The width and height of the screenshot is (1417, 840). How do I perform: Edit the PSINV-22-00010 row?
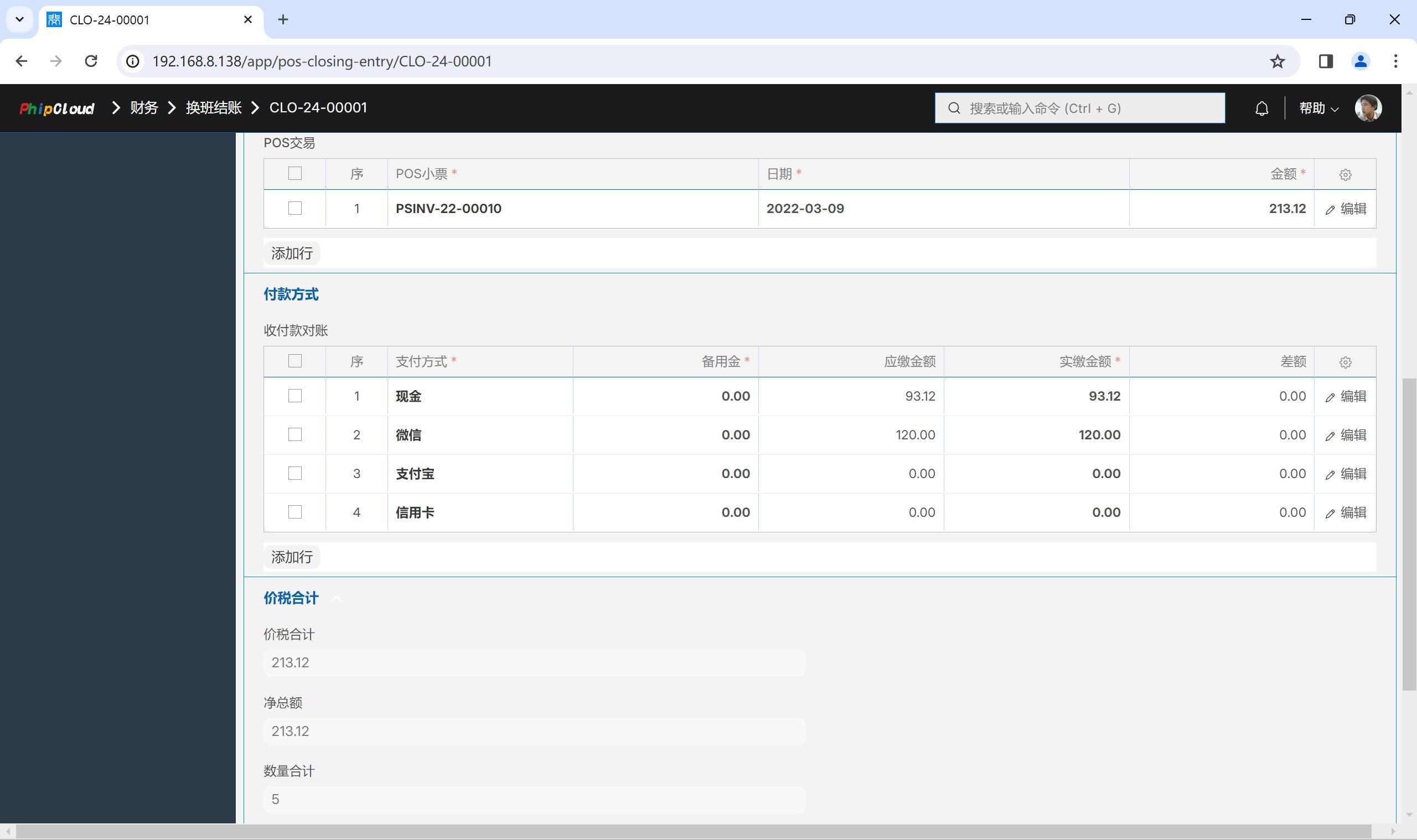[x=1345, y=209]
